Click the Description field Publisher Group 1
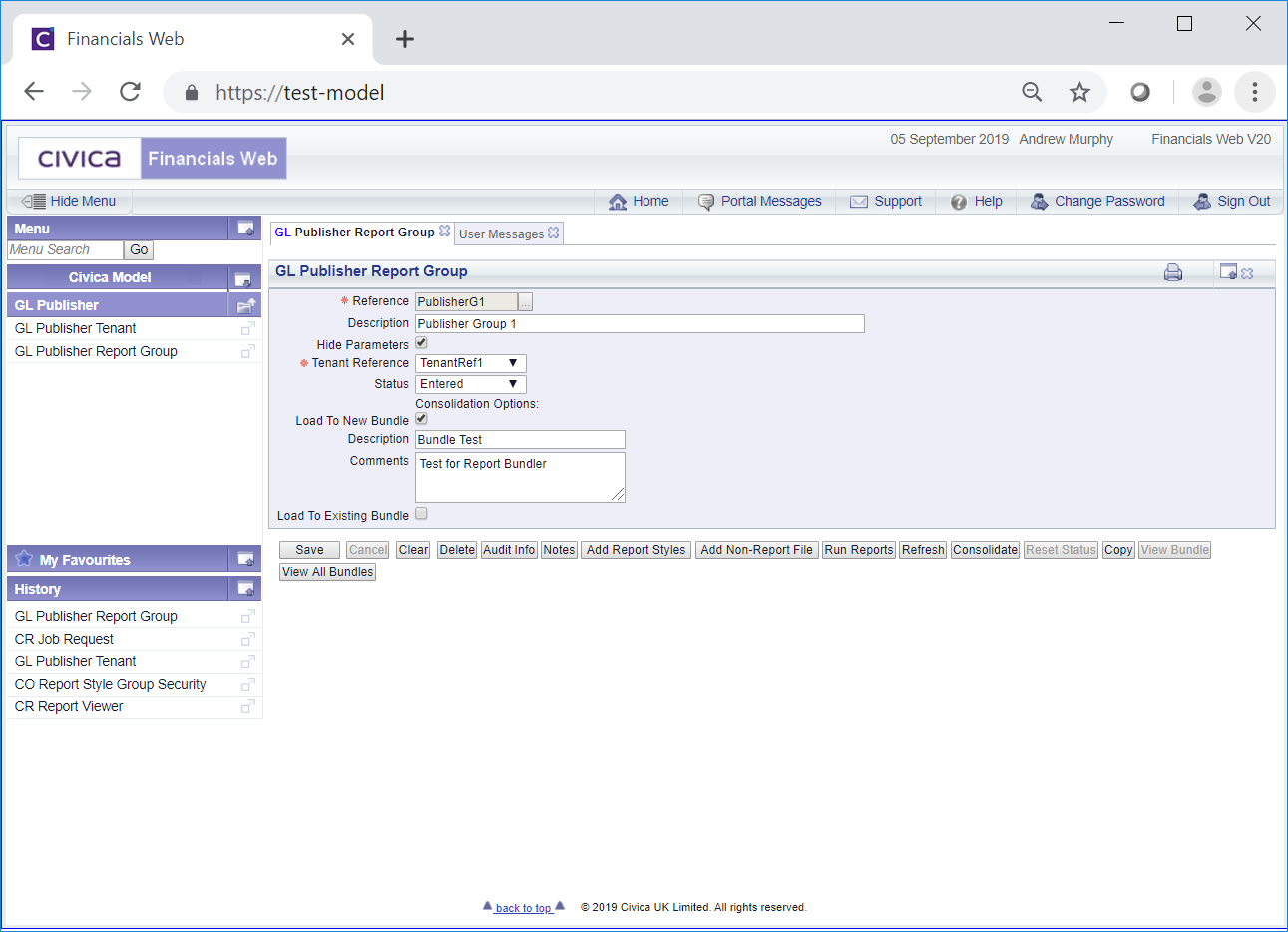Image resolution: width=1288 pixels, height=932 pixels. [640, 324]
